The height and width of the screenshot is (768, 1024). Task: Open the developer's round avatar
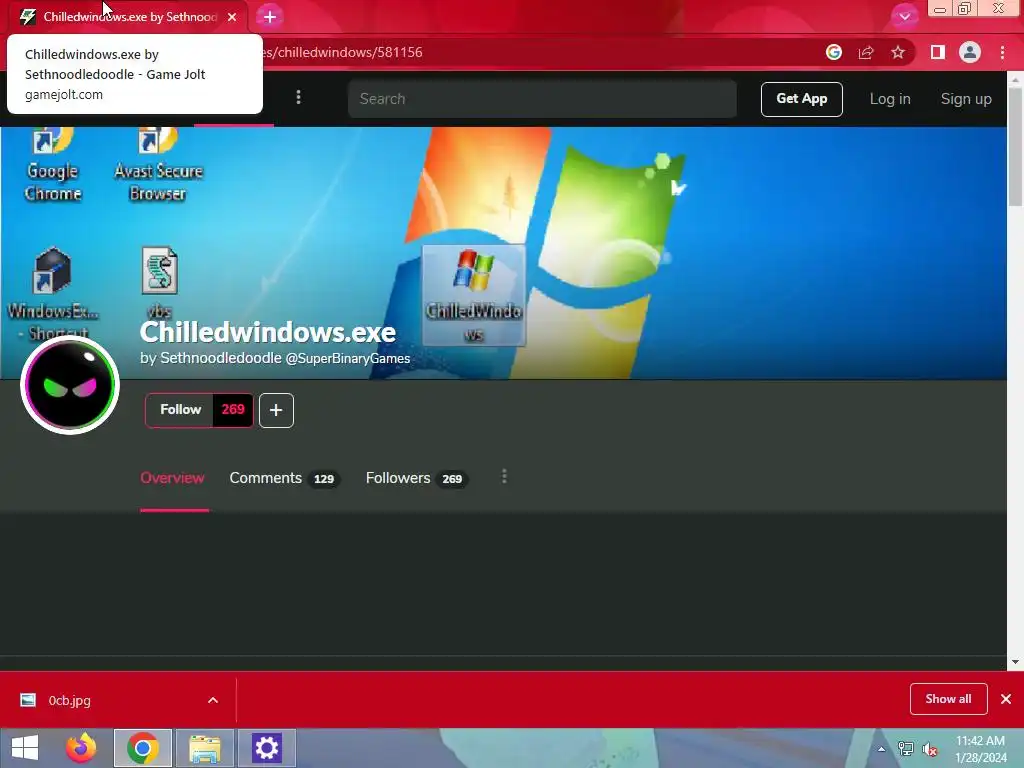[70, 385]
